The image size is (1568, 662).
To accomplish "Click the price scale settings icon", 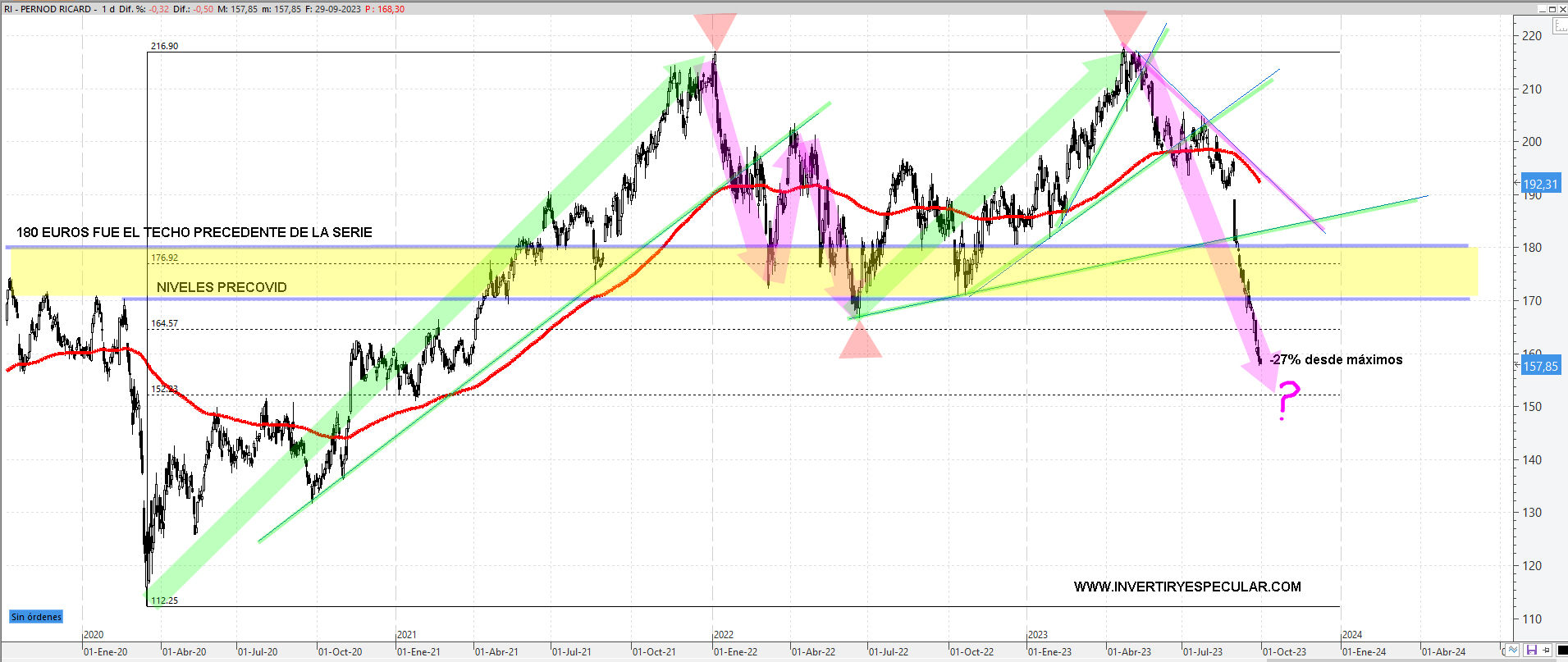I will coord(1560,26).
